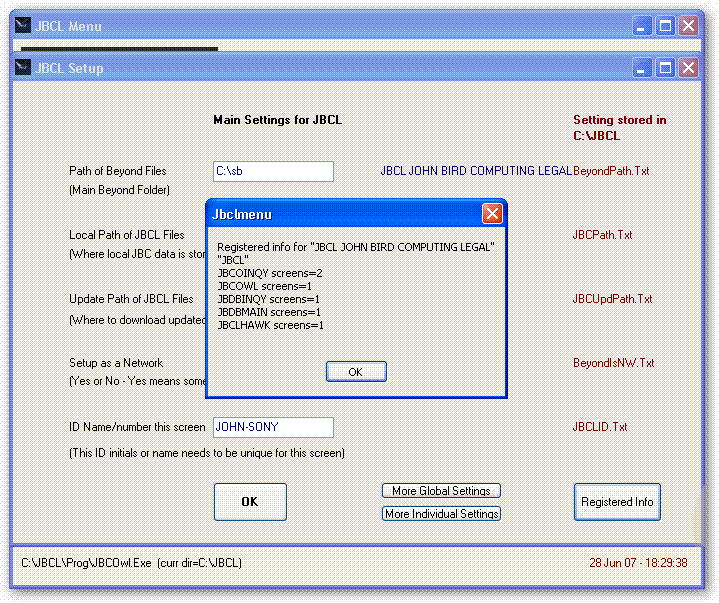Click the Local Path of JBCL Files label
This screenshot has width=719, height=603.
tap(127, 235)
